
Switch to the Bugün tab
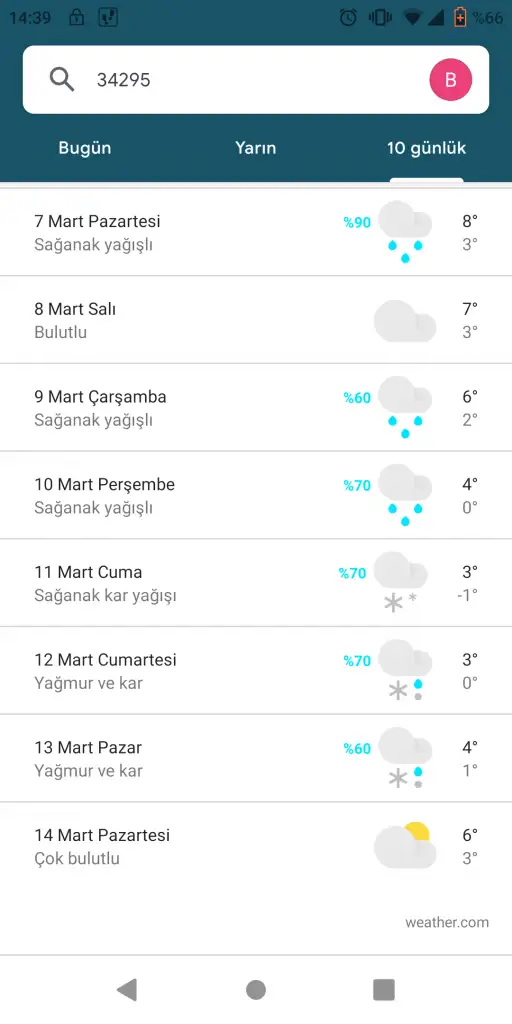point(85,148)
